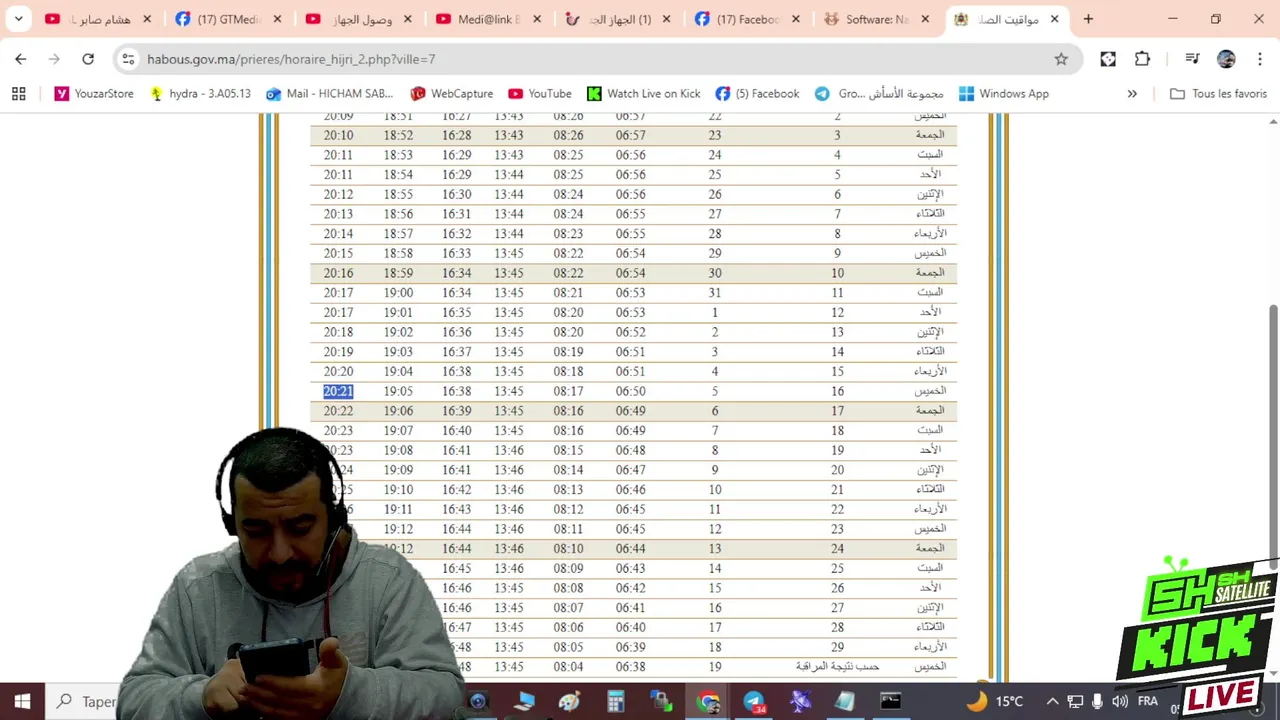Open the Watch Live on Kick bookmark
Viewport: 1280px width, 720px height.
pos(644,93)
